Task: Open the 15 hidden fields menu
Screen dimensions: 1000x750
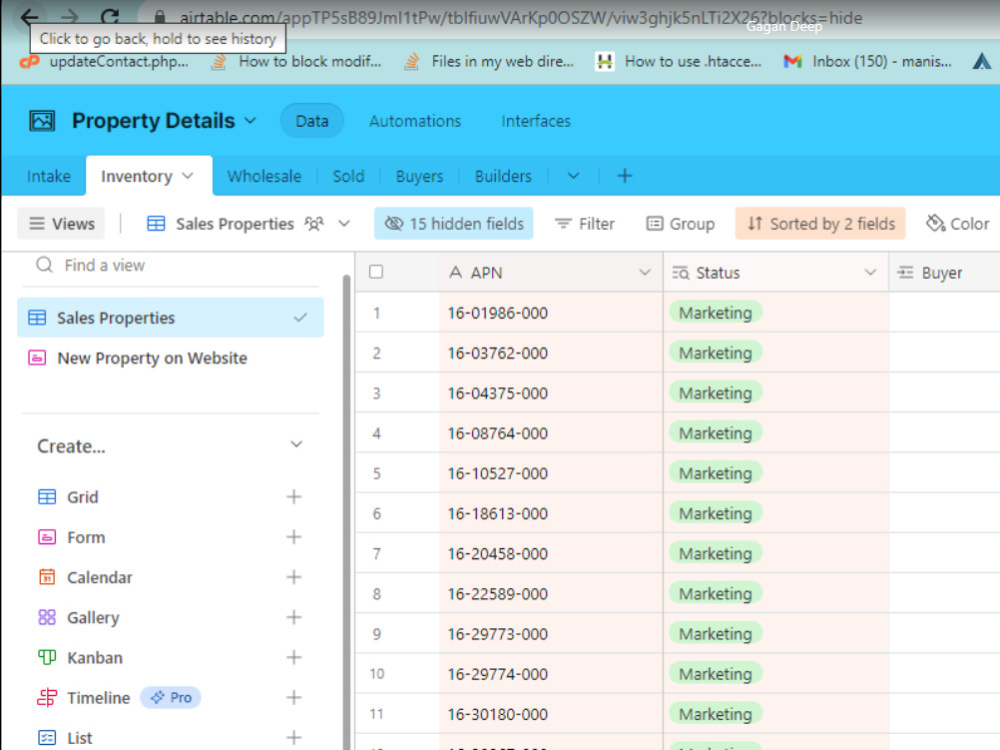Action: pos(453,224)
